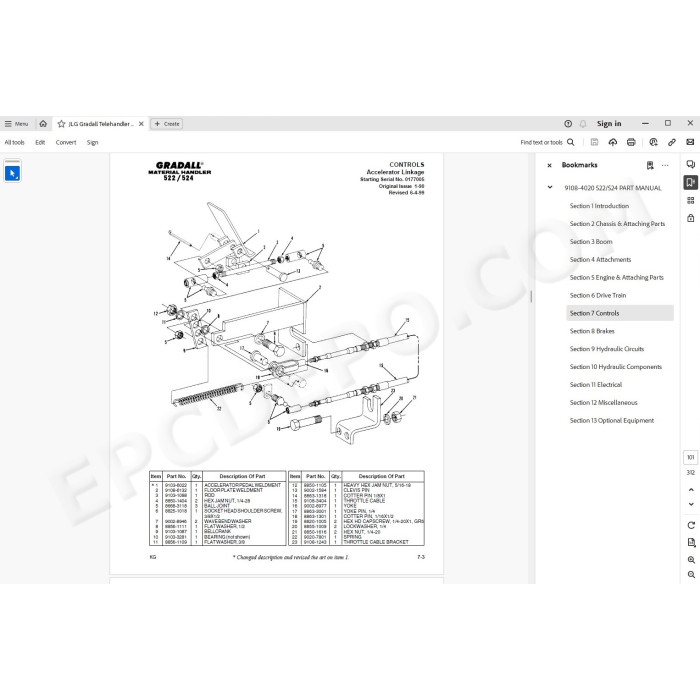Open the document protection lock icon
700x700 pixels.
(x=691, y=218)
